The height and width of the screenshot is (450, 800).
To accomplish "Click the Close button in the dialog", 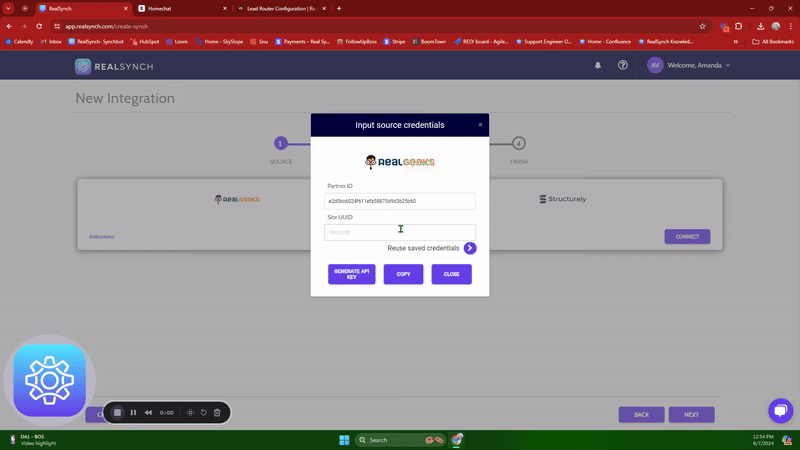I will point(452,274).
